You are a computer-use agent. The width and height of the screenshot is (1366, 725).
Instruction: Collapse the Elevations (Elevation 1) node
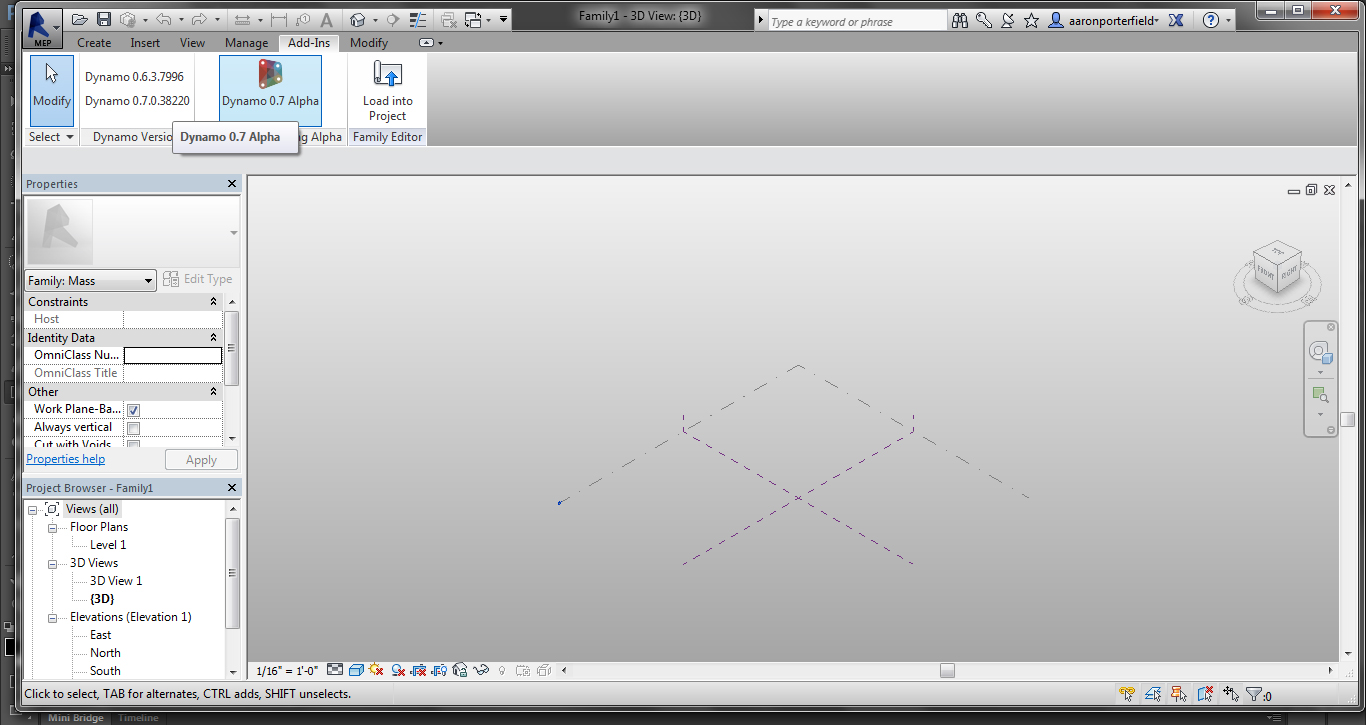coord(51,618)
